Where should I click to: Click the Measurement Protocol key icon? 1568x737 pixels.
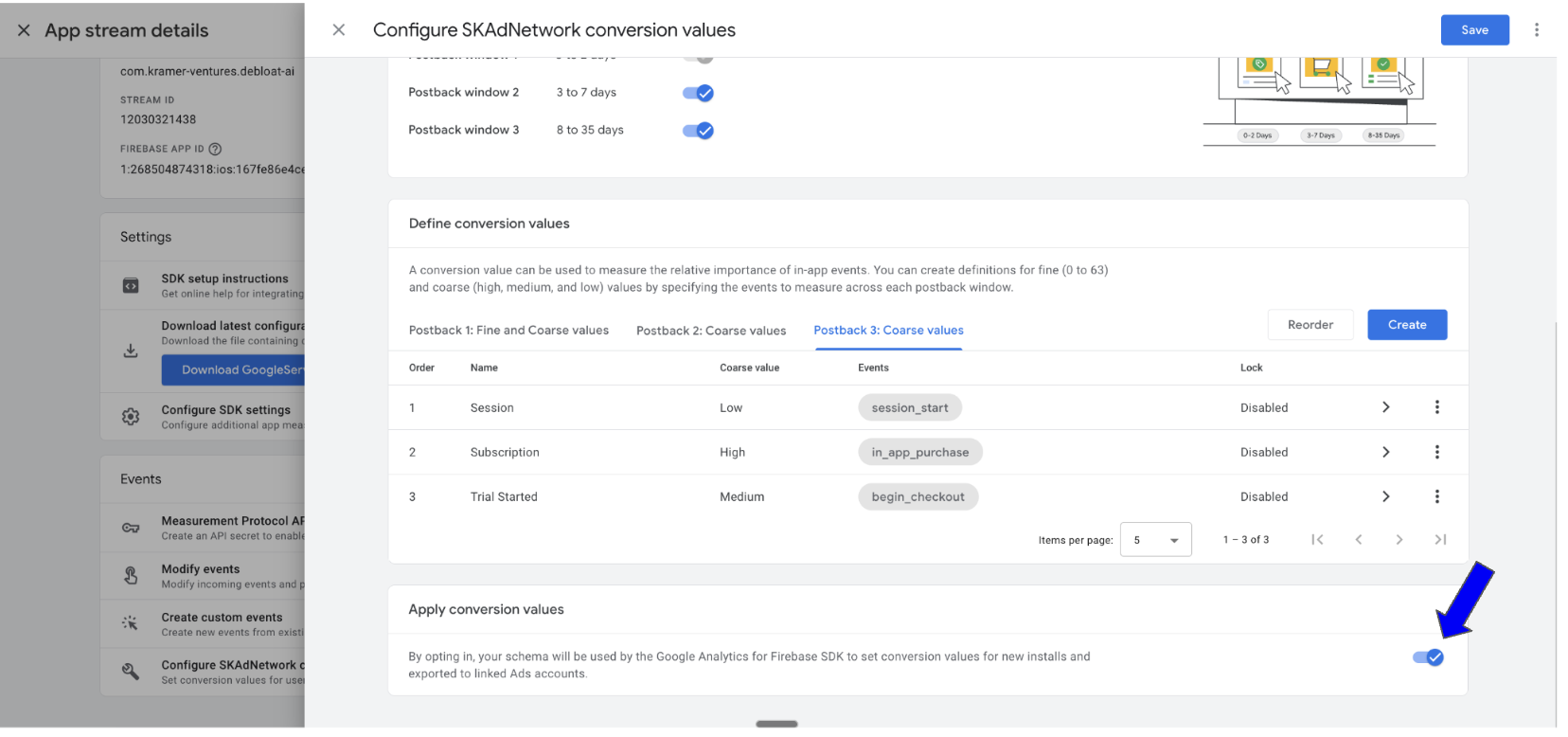coord(131,528)
